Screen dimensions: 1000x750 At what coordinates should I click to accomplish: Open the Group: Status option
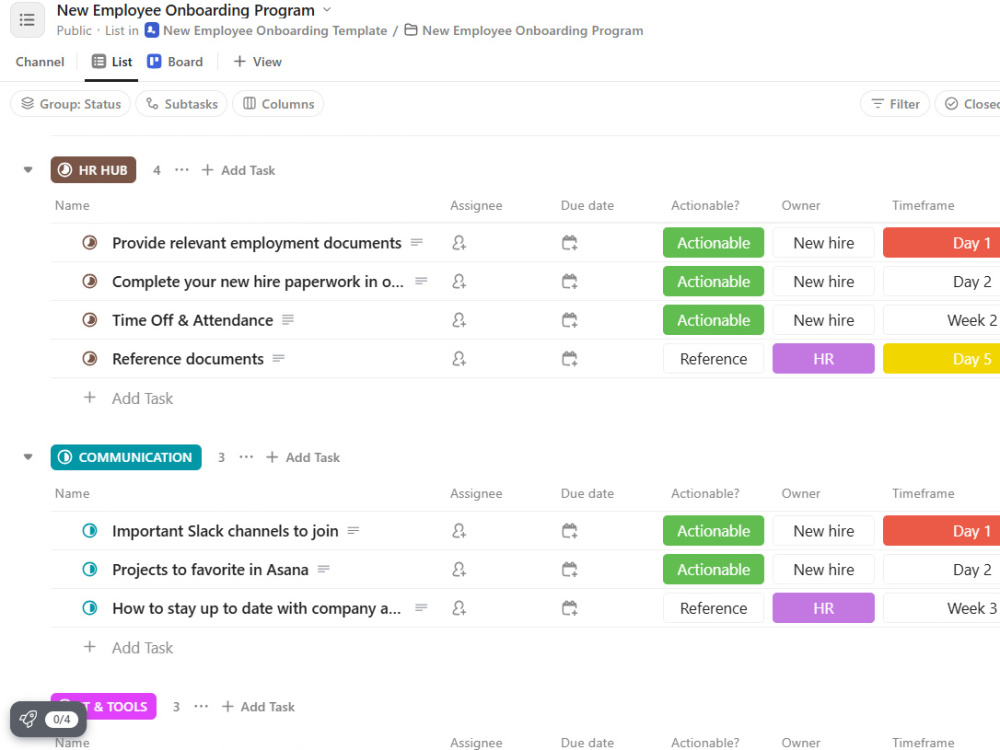[x=71, y=104]
